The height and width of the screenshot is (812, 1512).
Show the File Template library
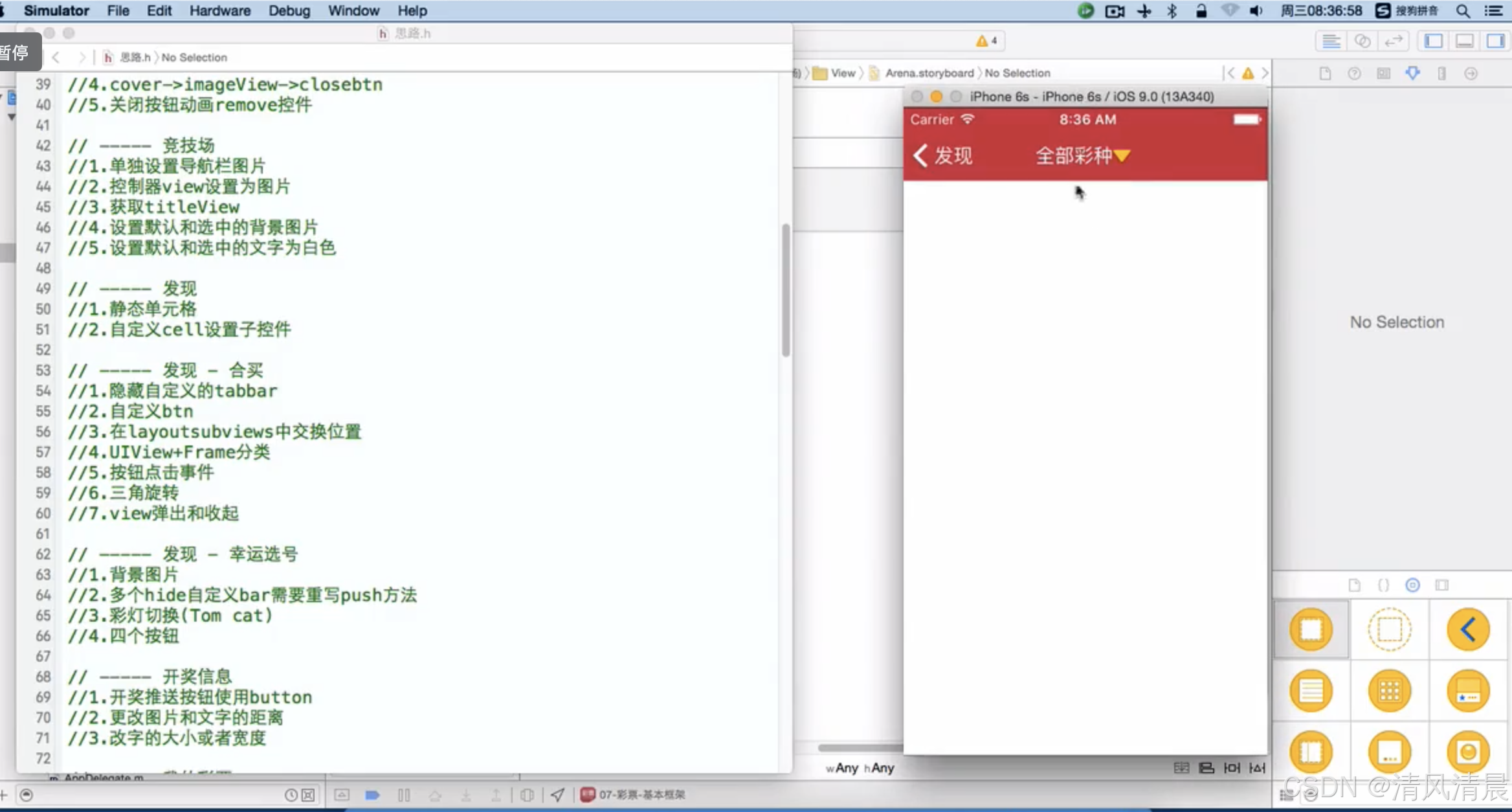[1354, 585]
